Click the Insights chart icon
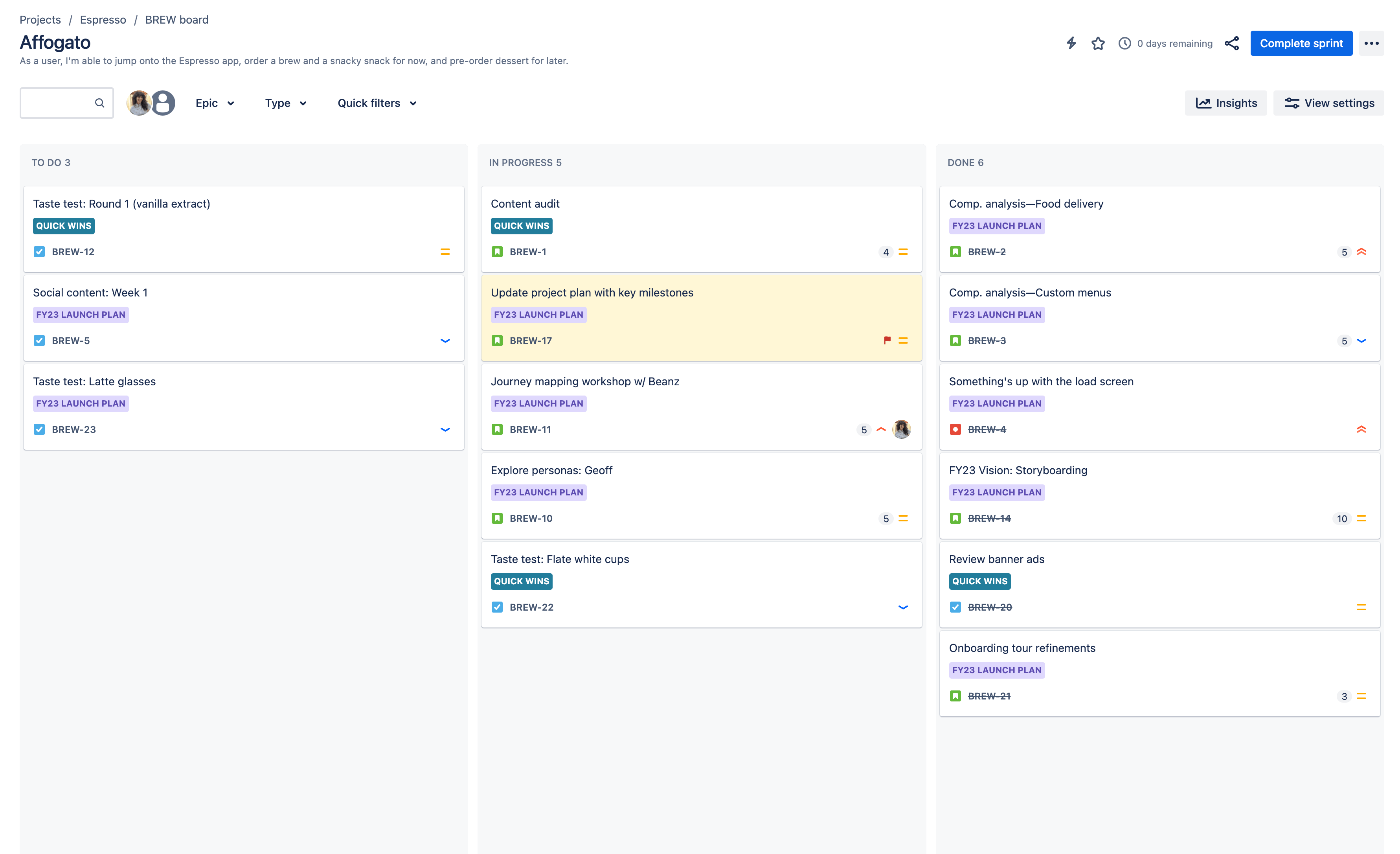This screenshot has height=854, width=1400. click(1204, 103)
